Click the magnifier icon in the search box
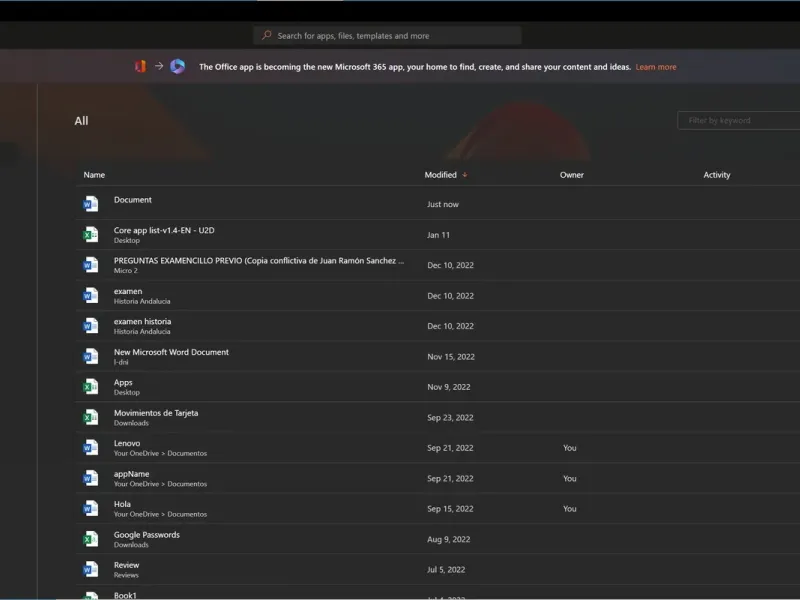This screenshot has width=800, height=600. (266, 35)
